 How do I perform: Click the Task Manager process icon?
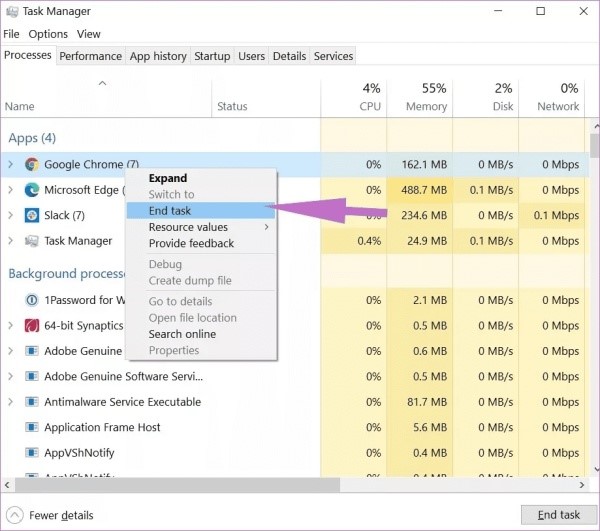coord(32,241)
